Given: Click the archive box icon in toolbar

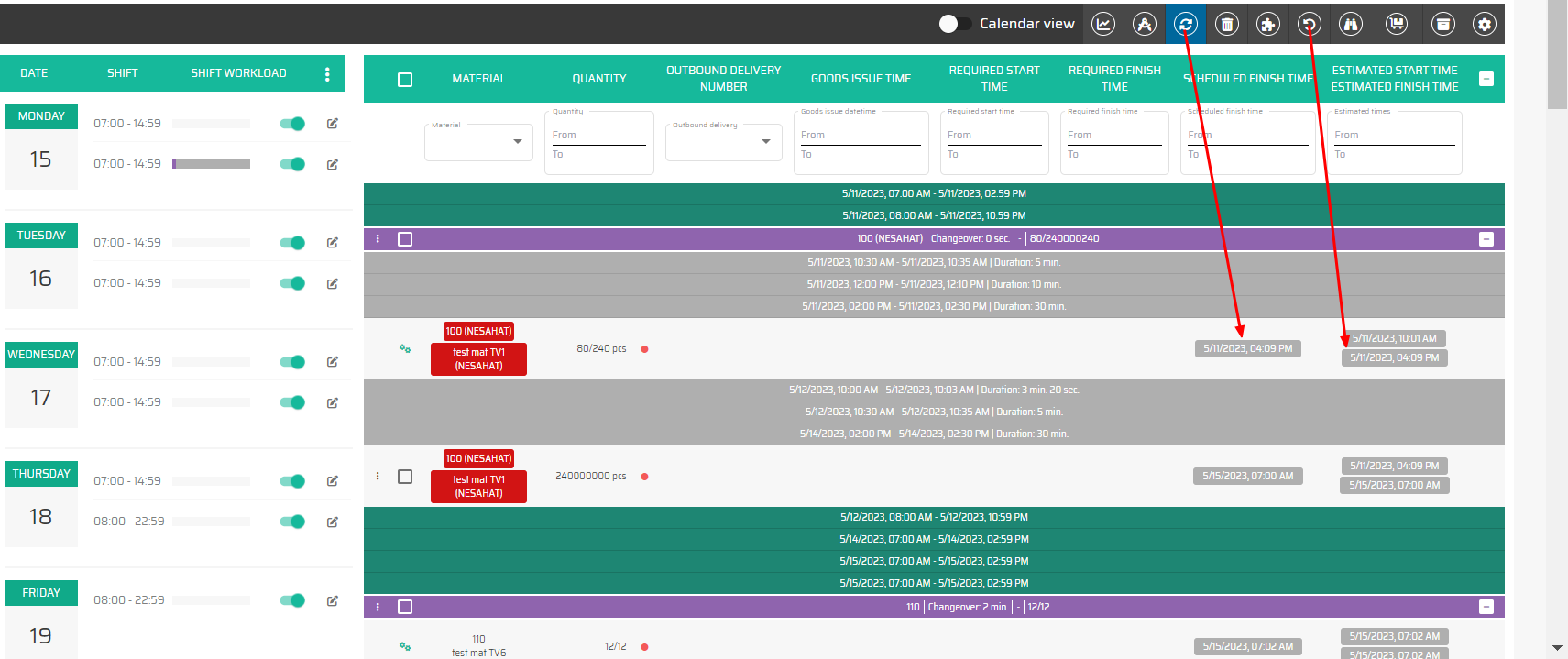Looking at the screenshot, I should tap(1442, 25).
